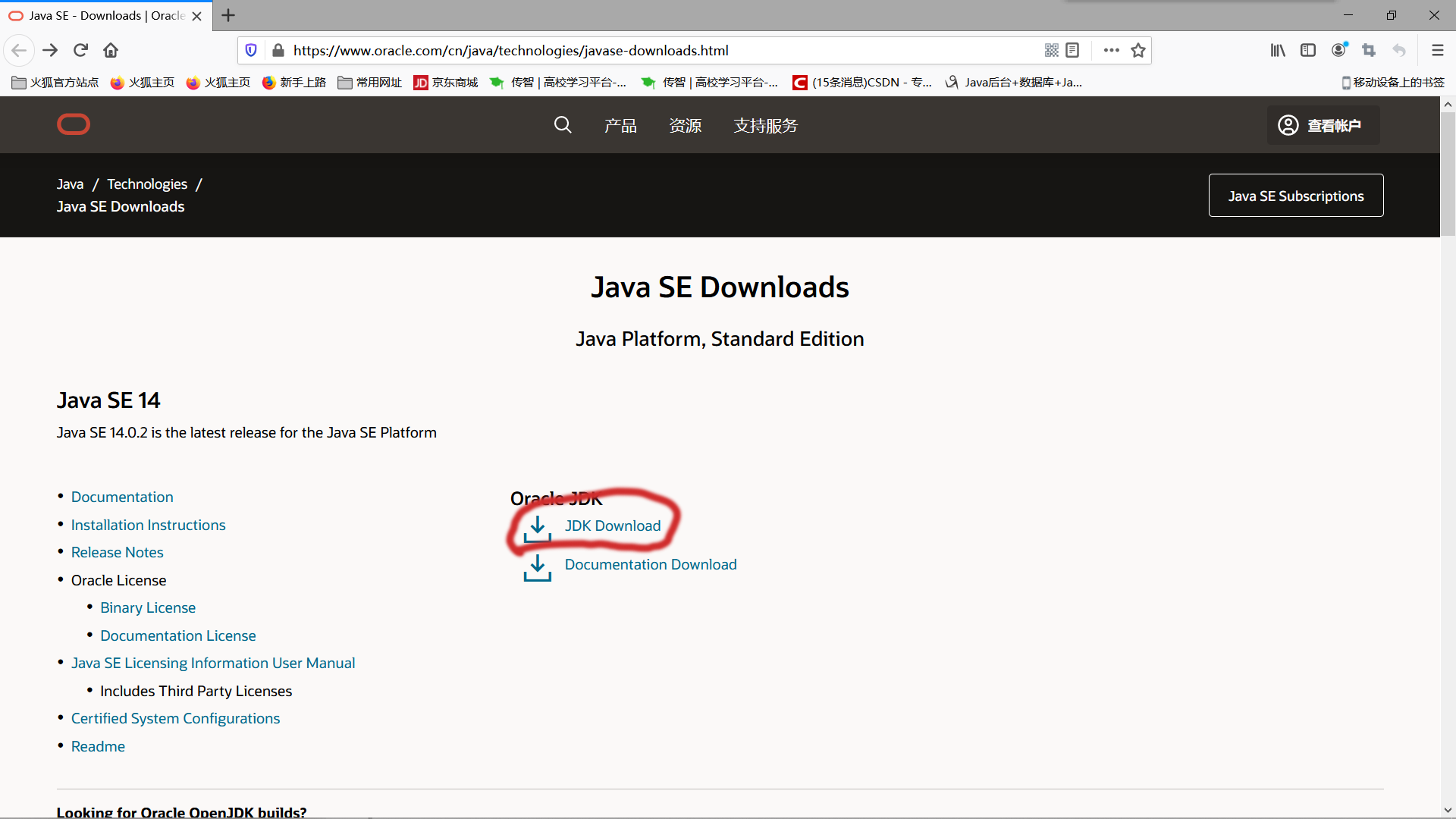This screenshot has height=819, width=1456.
Task: Click the account profile icon in toolbar
Action: click(1338, 50)
